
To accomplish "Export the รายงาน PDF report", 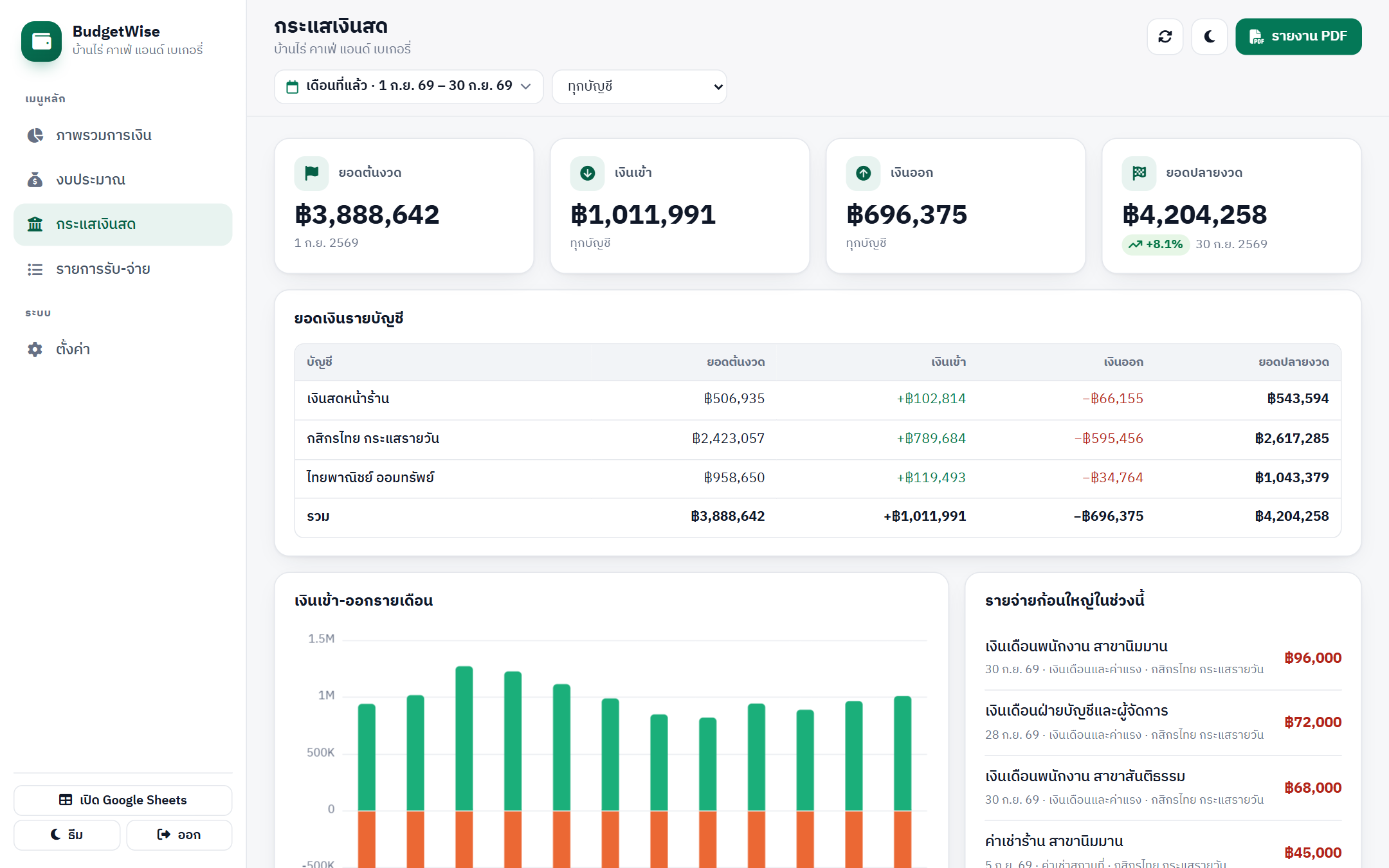I will (1298, 37).
